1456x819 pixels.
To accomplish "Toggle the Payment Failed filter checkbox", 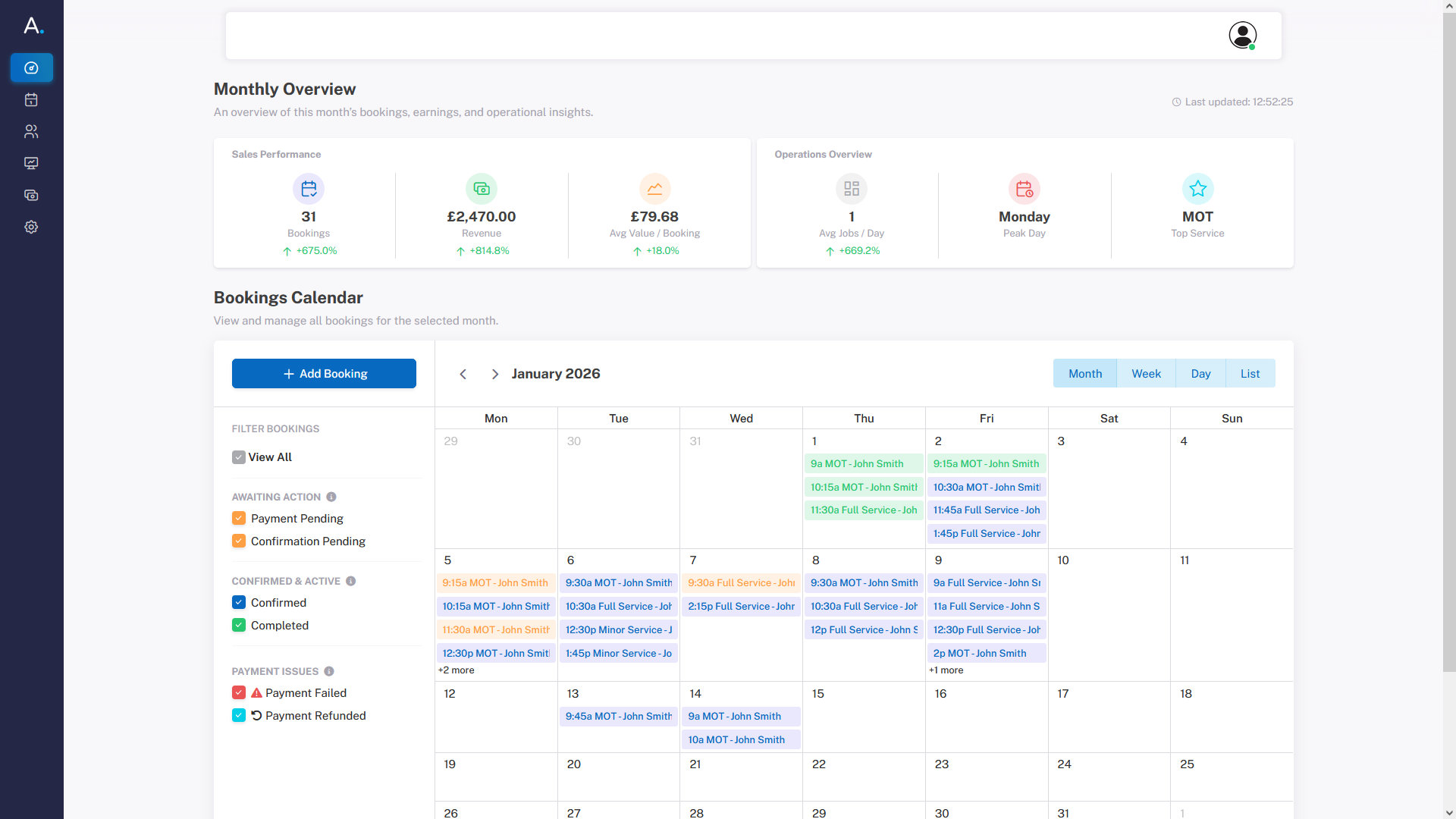I will point(239,692).
